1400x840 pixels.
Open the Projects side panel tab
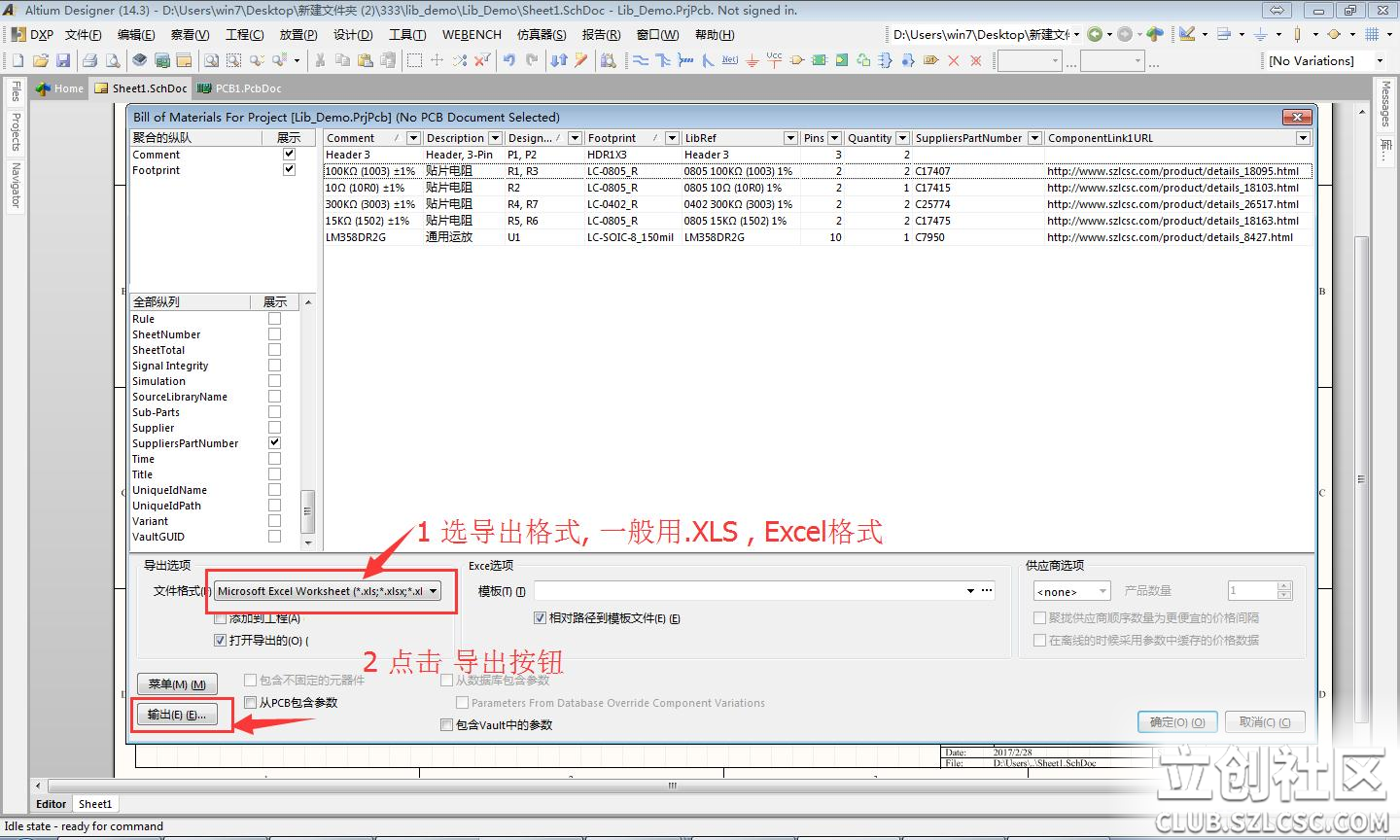click(x=16, y=130)
